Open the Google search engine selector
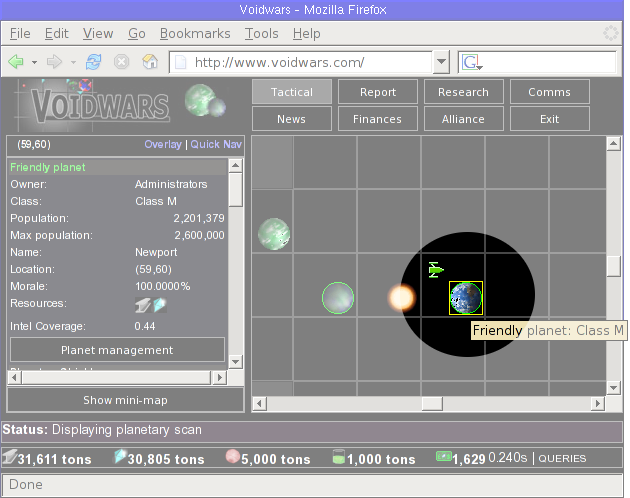The height and width of the screenshot is (498, 630). pos(472,63)
